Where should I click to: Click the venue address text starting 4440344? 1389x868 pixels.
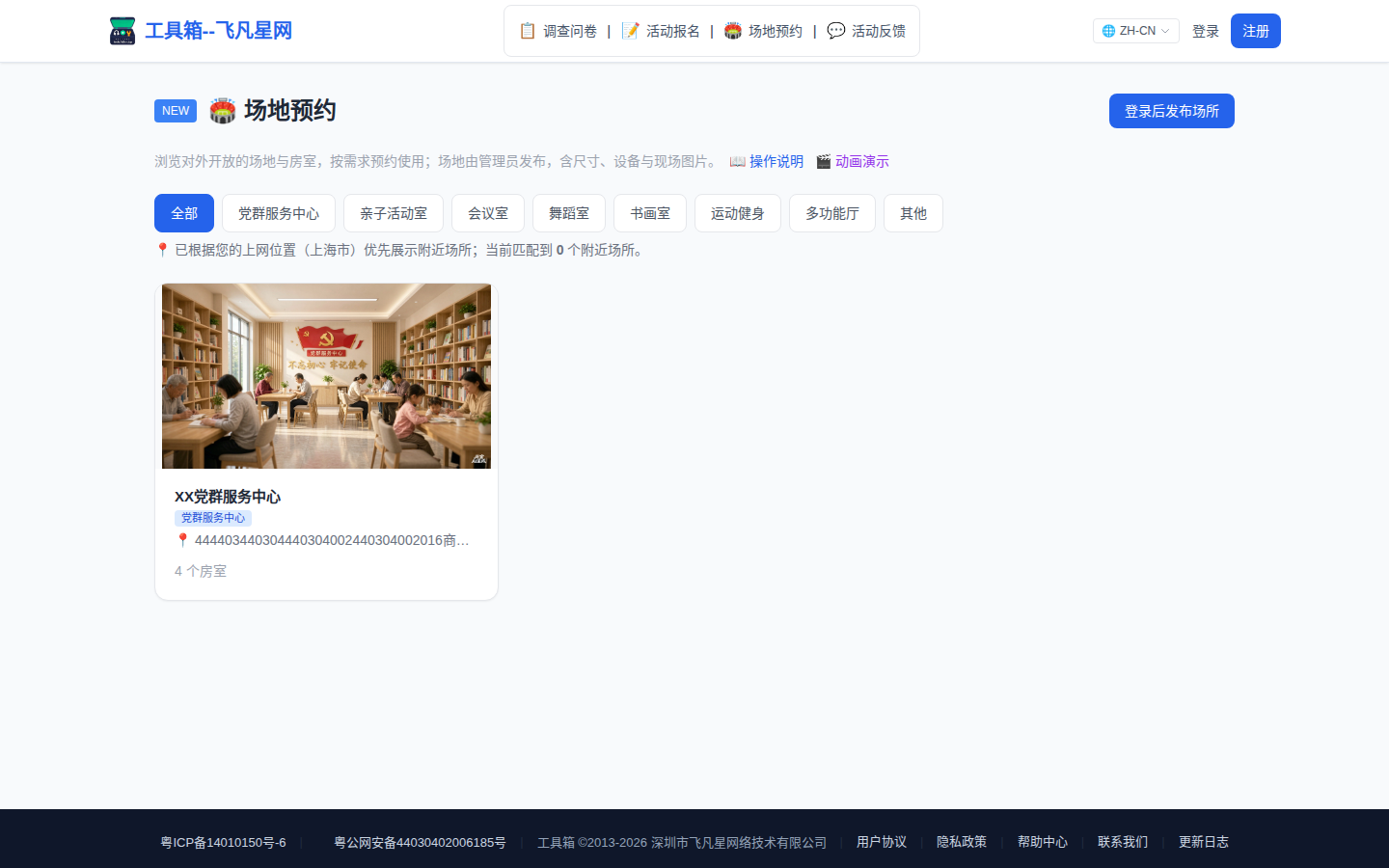coord(332,540)
